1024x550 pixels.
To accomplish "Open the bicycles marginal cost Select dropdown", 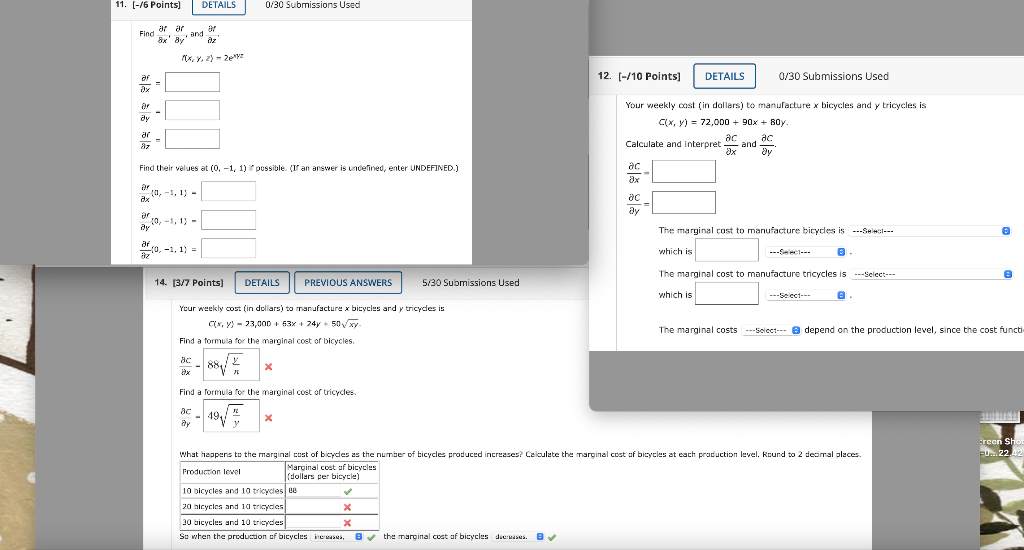I will [x=930, y=231].
